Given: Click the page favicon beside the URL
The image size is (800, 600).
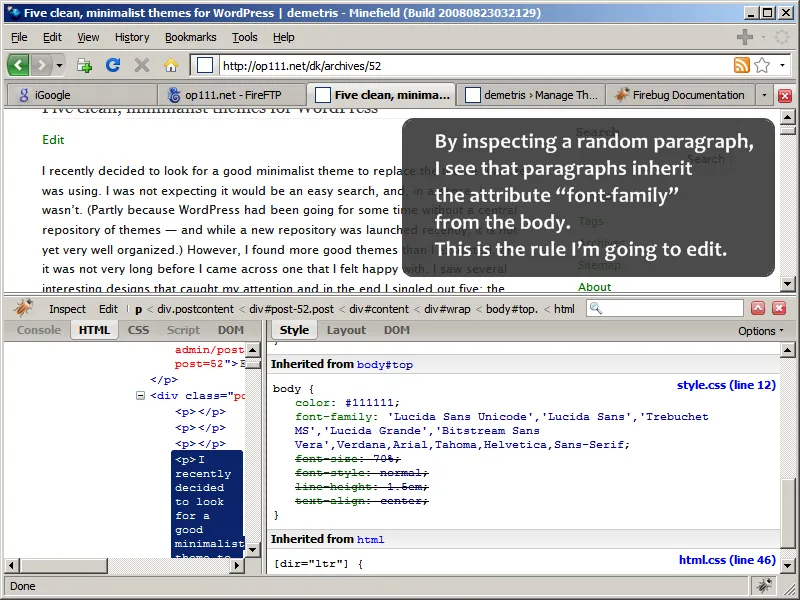Looking at the screenshot, I should [205, 65].
